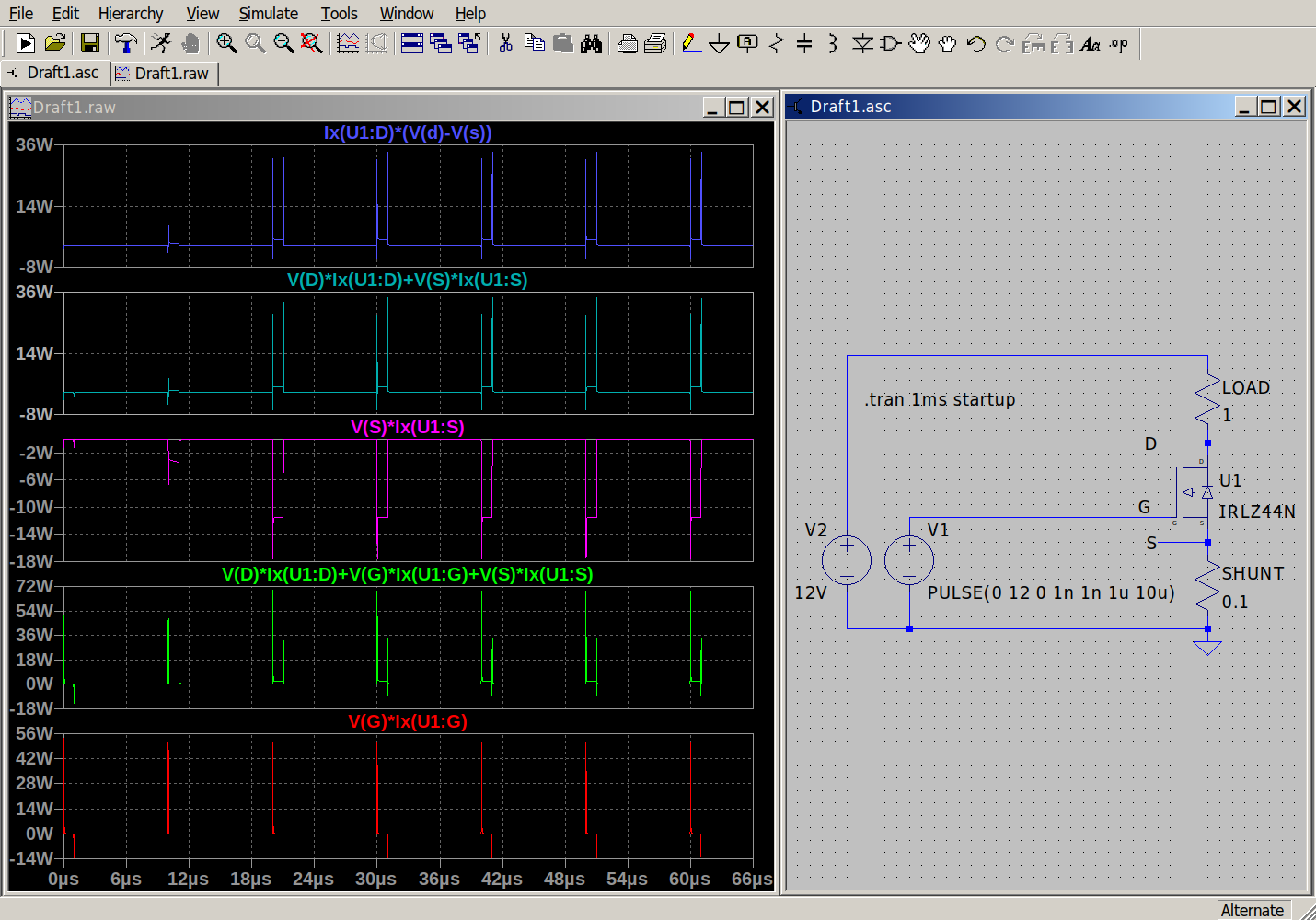Viewport: 1316px width, 920px height.
Task: Tile the windows horizontally with the tile icon
Action: coord(412,43)
